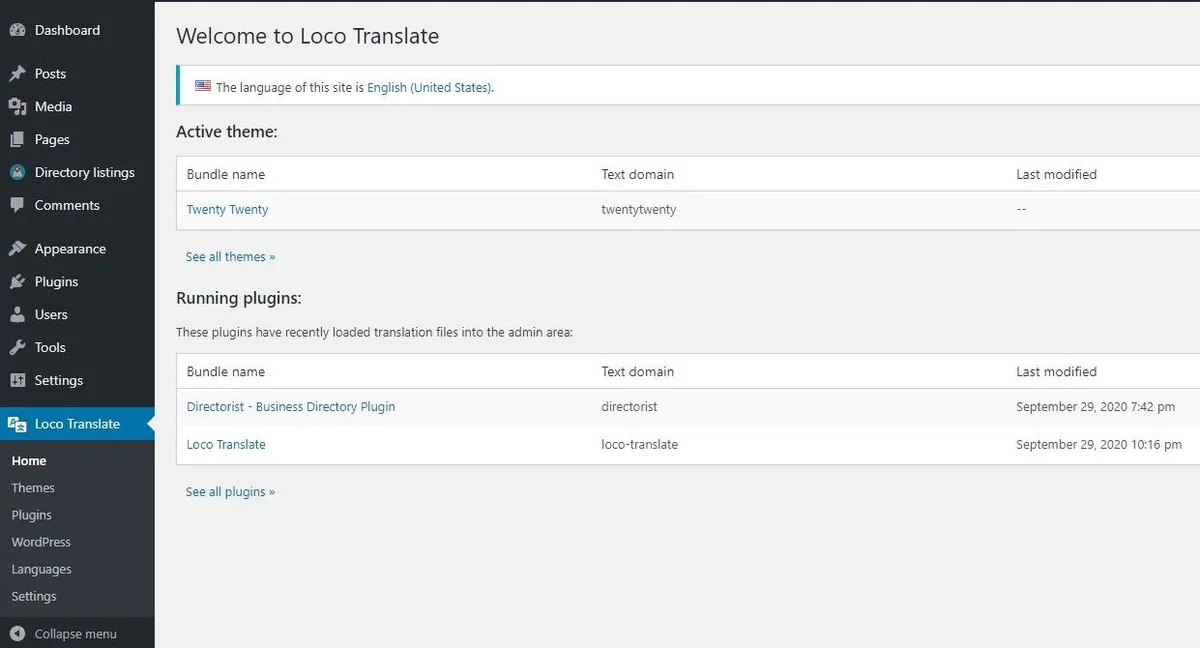
Task: Click the directorist text domain cell
Action: tap(629, 407)
